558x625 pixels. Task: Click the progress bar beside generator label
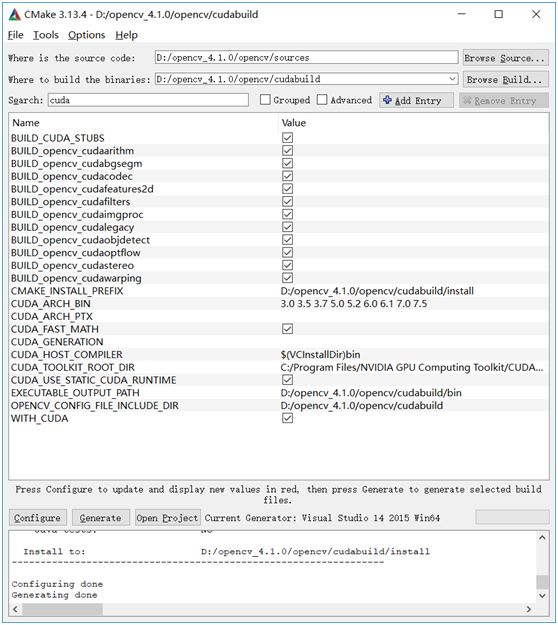point(512,517)
